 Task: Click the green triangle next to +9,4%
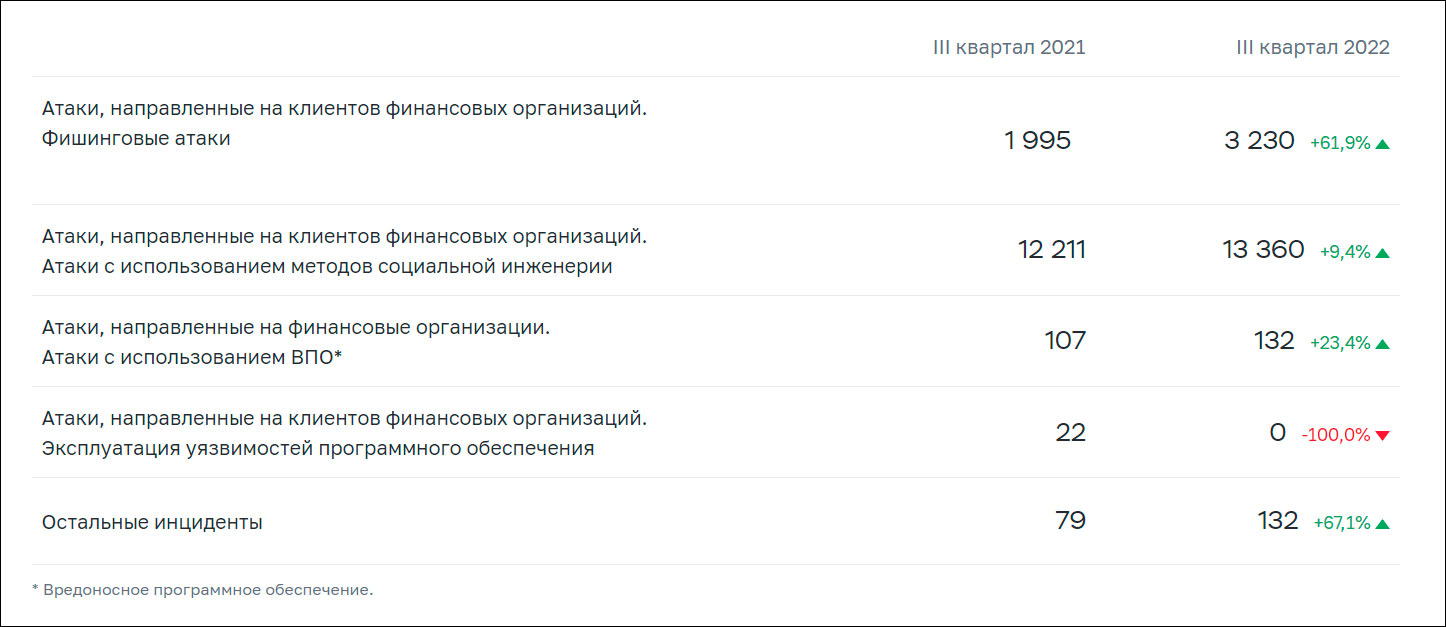(x=1382, y=254)
